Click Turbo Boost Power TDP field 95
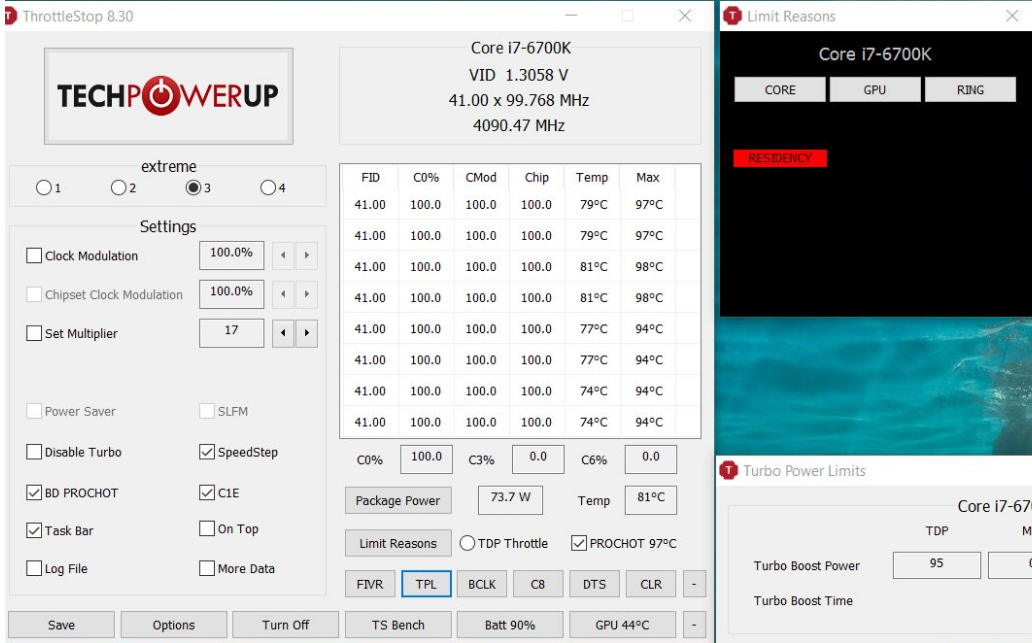 tap(937, 565)
